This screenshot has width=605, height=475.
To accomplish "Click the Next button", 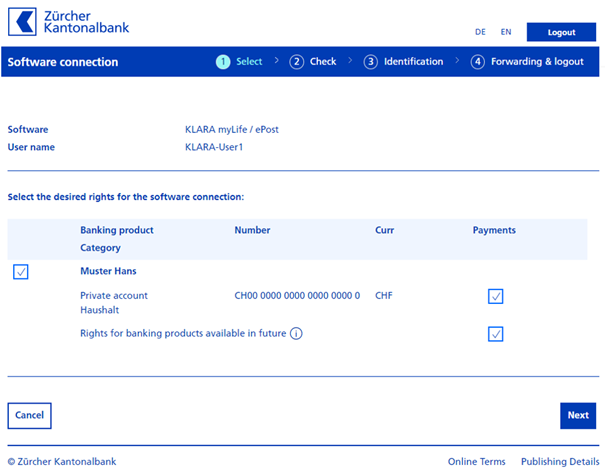I will (578, 416).
